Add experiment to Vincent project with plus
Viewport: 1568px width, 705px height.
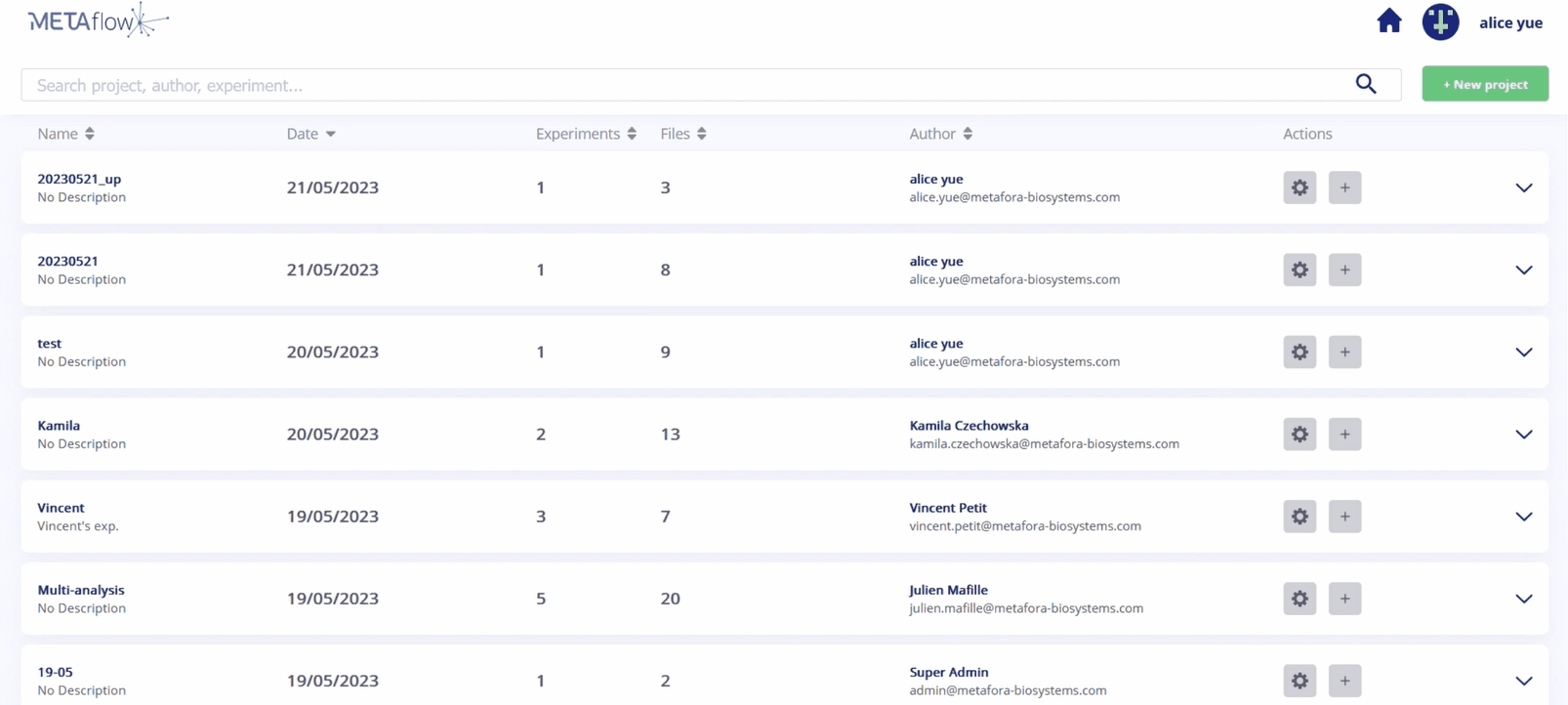[1344, 517]
